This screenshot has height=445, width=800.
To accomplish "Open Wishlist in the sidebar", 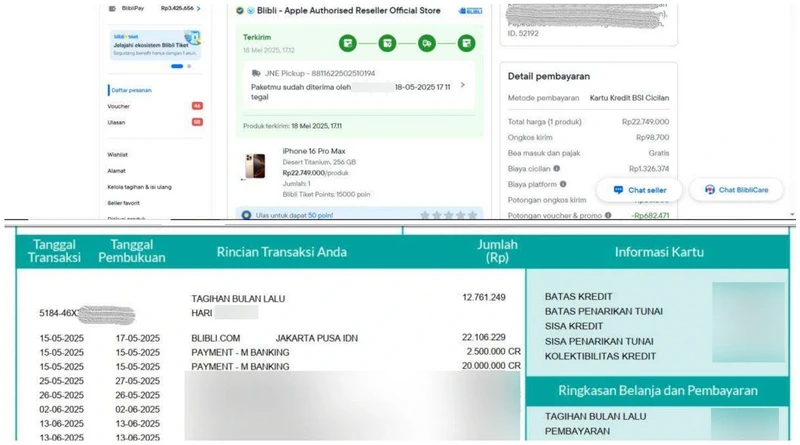I will (117, 155).
